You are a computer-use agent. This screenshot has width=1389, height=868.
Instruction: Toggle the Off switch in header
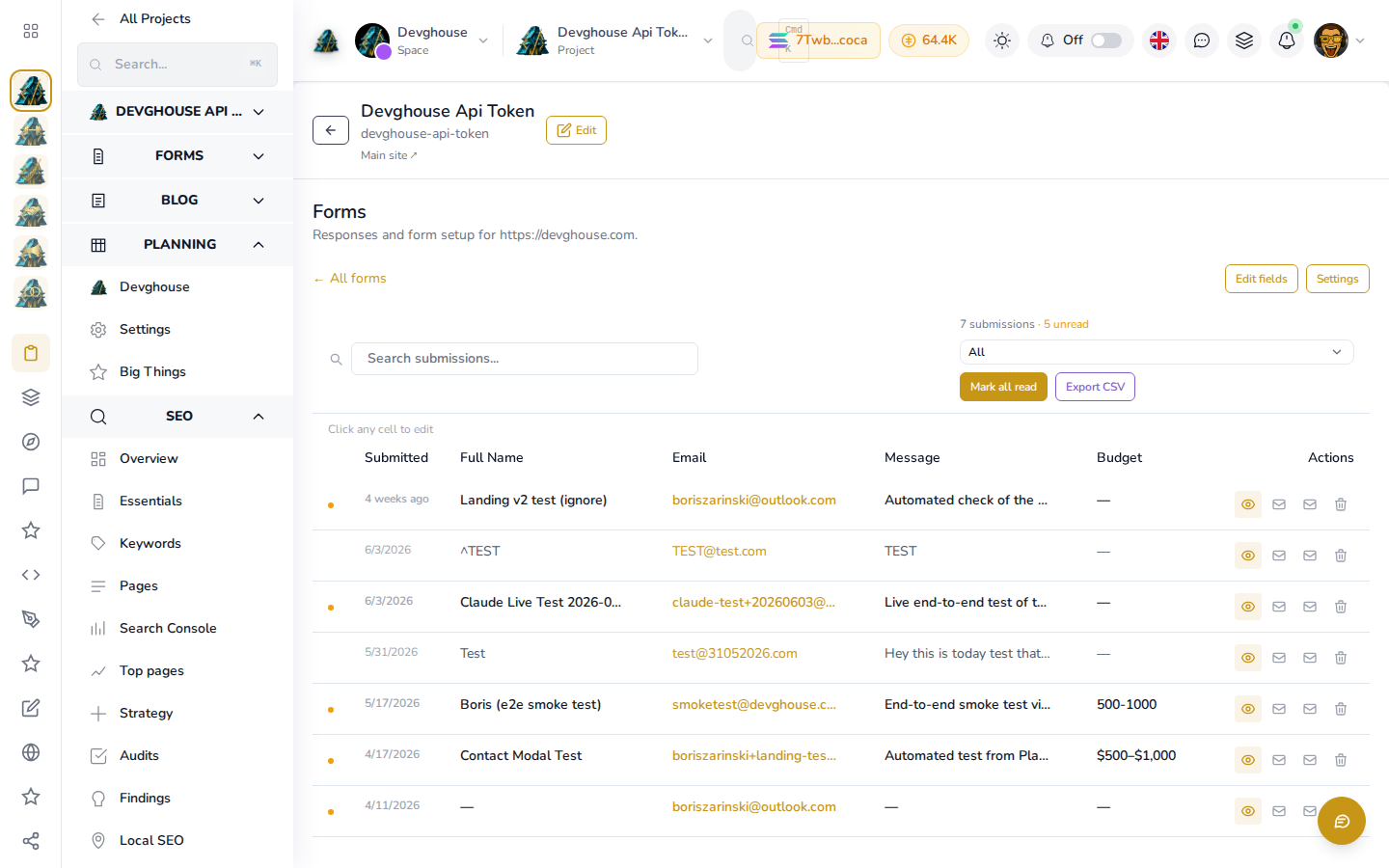[1106, 41]
